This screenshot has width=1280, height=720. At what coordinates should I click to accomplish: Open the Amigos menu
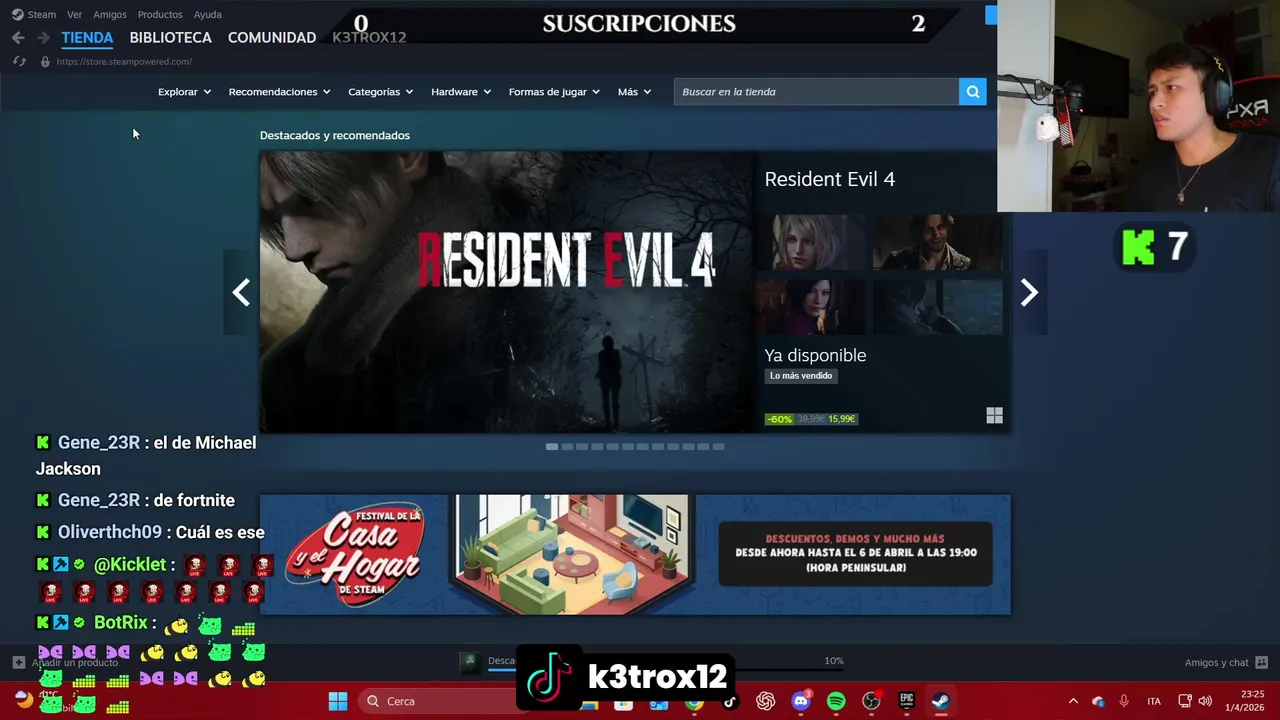(110, 15)
